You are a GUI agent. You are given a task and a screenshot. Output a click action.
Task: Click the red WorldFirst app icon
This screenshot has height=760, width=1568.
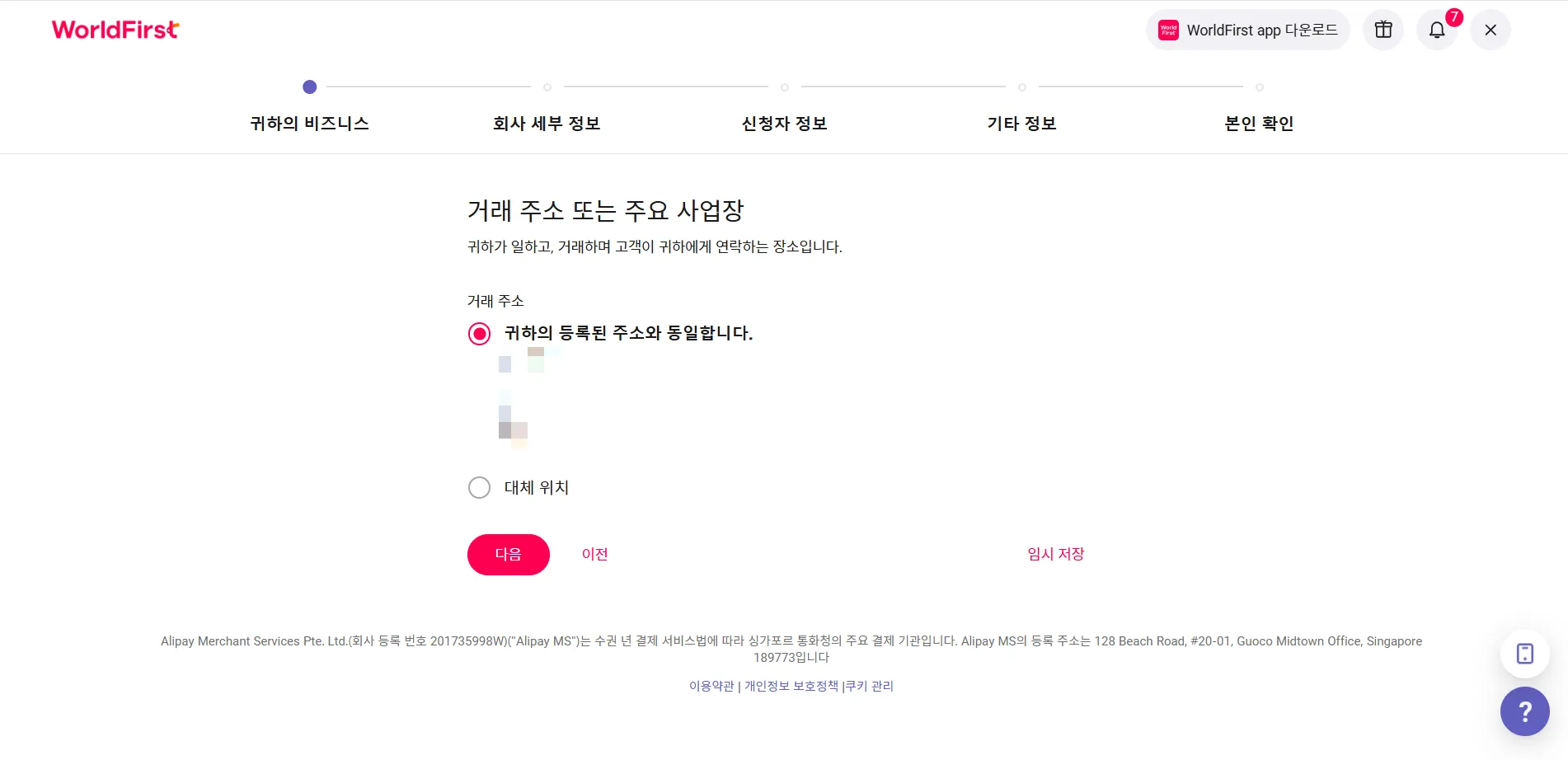pyautogui.click(x=1168, y=30)
